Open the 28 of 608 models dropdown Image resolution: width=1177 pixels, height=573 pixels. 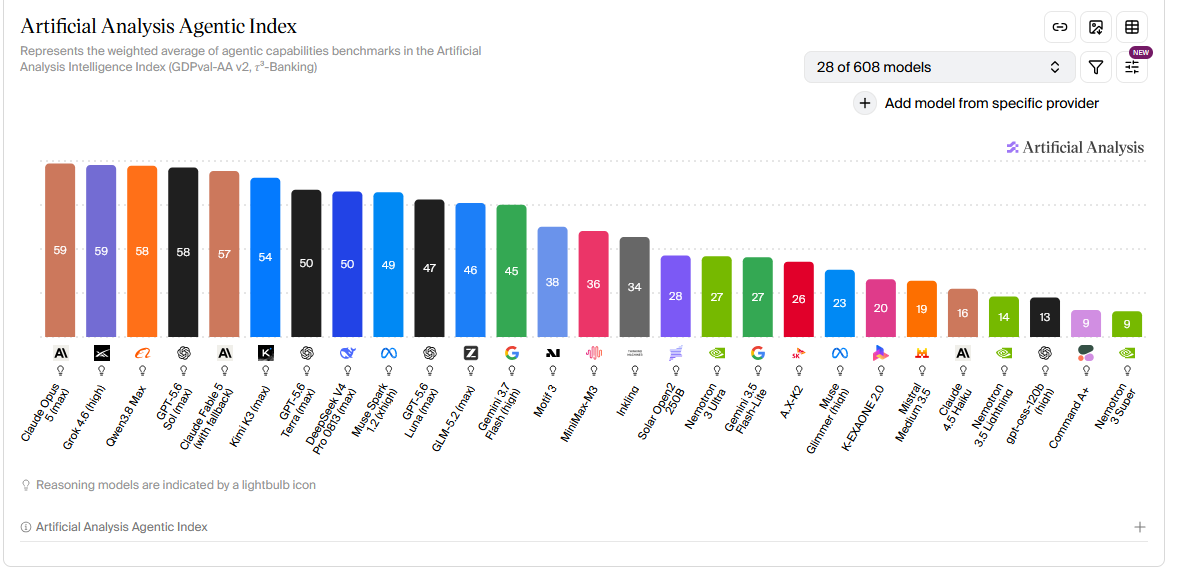(x=939, y=67)
